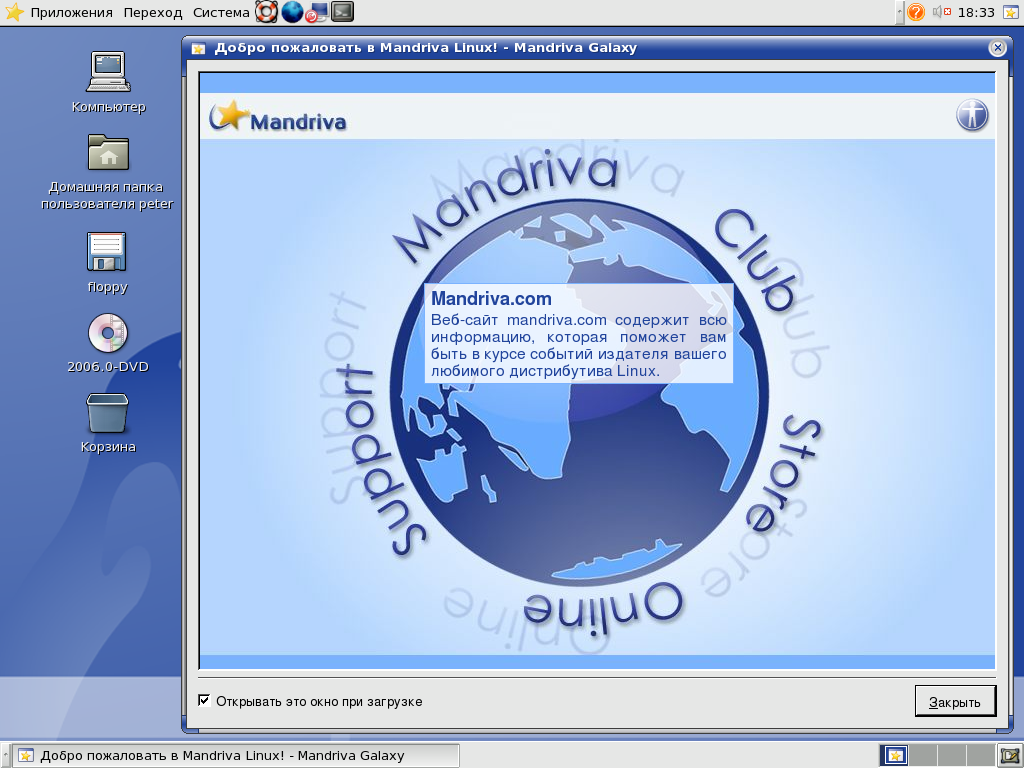1024x768 pixels.
Task: Click the Mandriva Galaxy taskbar button
Action: point(237,756)
